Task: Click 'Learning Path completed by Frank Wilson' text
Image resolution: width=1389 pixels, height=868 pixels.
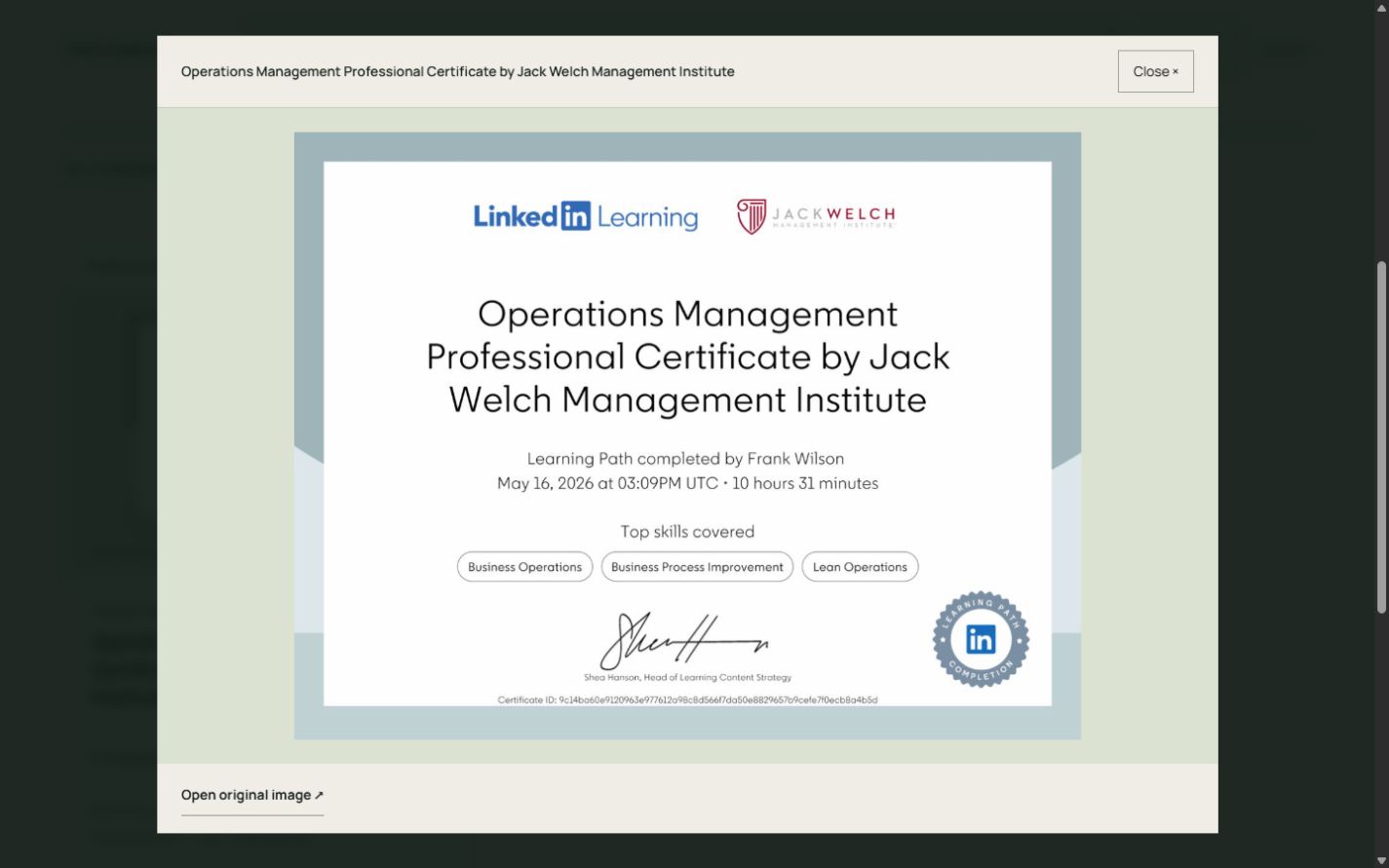Action: pyautogui.click(x=685, y=459)
